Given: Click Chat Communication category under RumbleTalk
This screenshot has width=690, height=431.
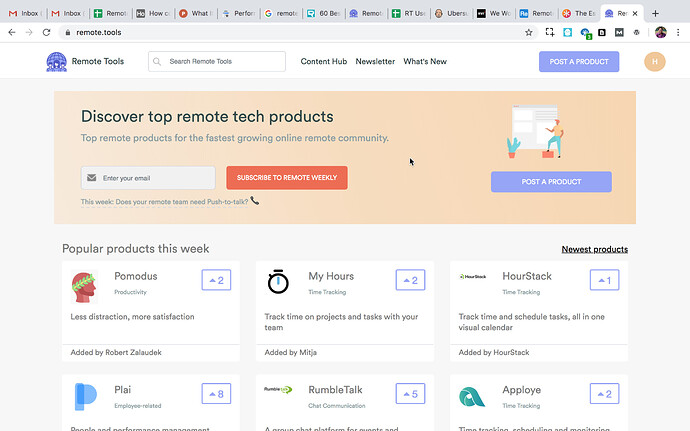Looking at the screenshot, I should point(337,405).
